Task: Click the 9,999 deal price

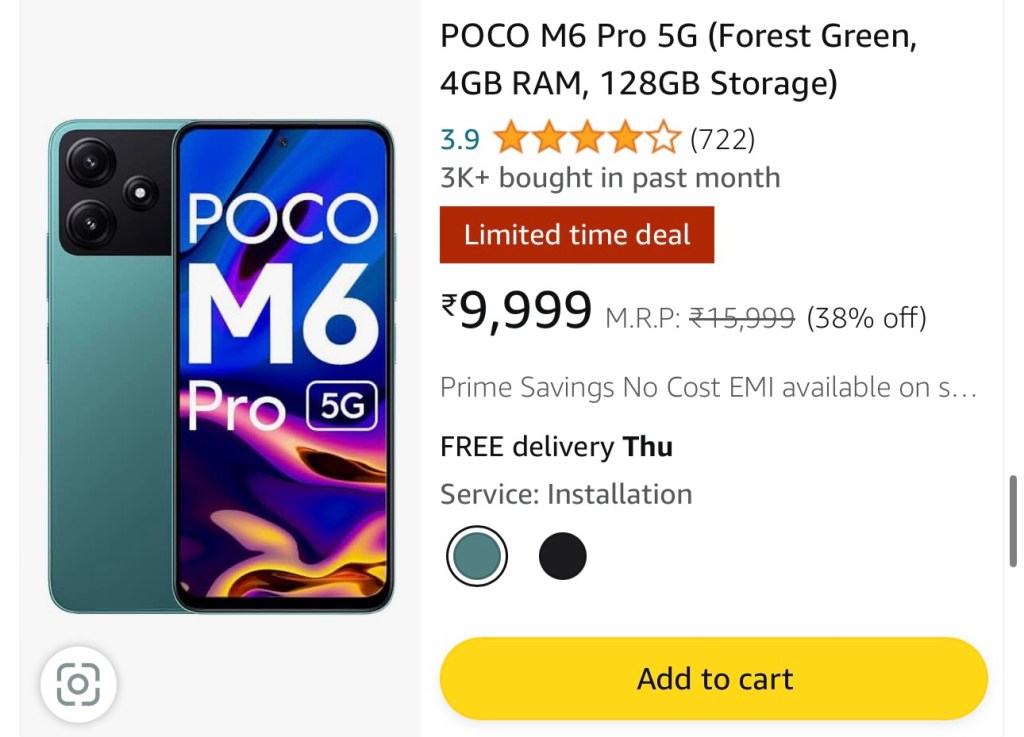Action: click(x=526, y=312)
